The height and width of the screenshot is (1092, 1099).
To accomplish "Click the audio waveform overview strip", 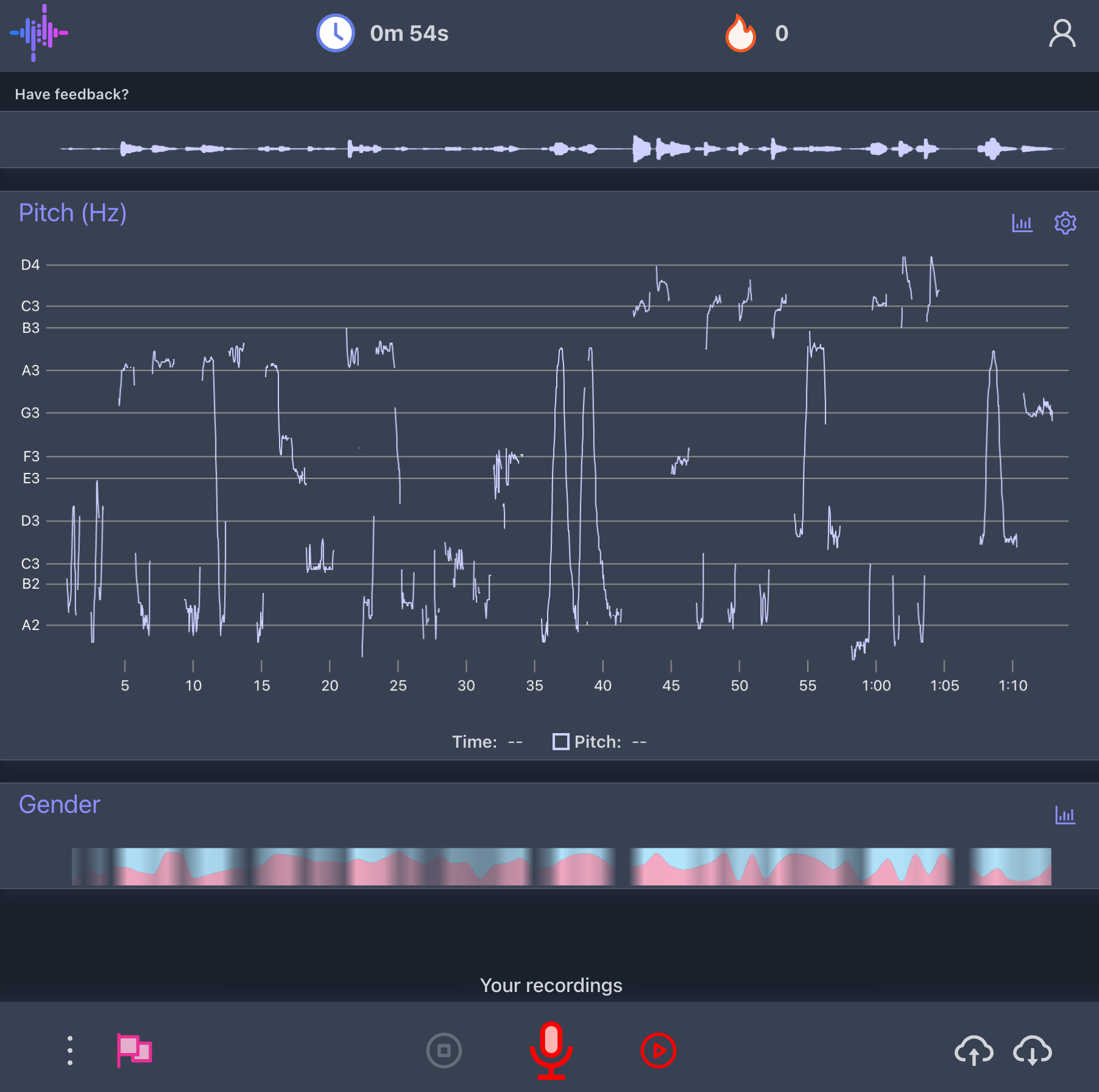I will [560, 148].
